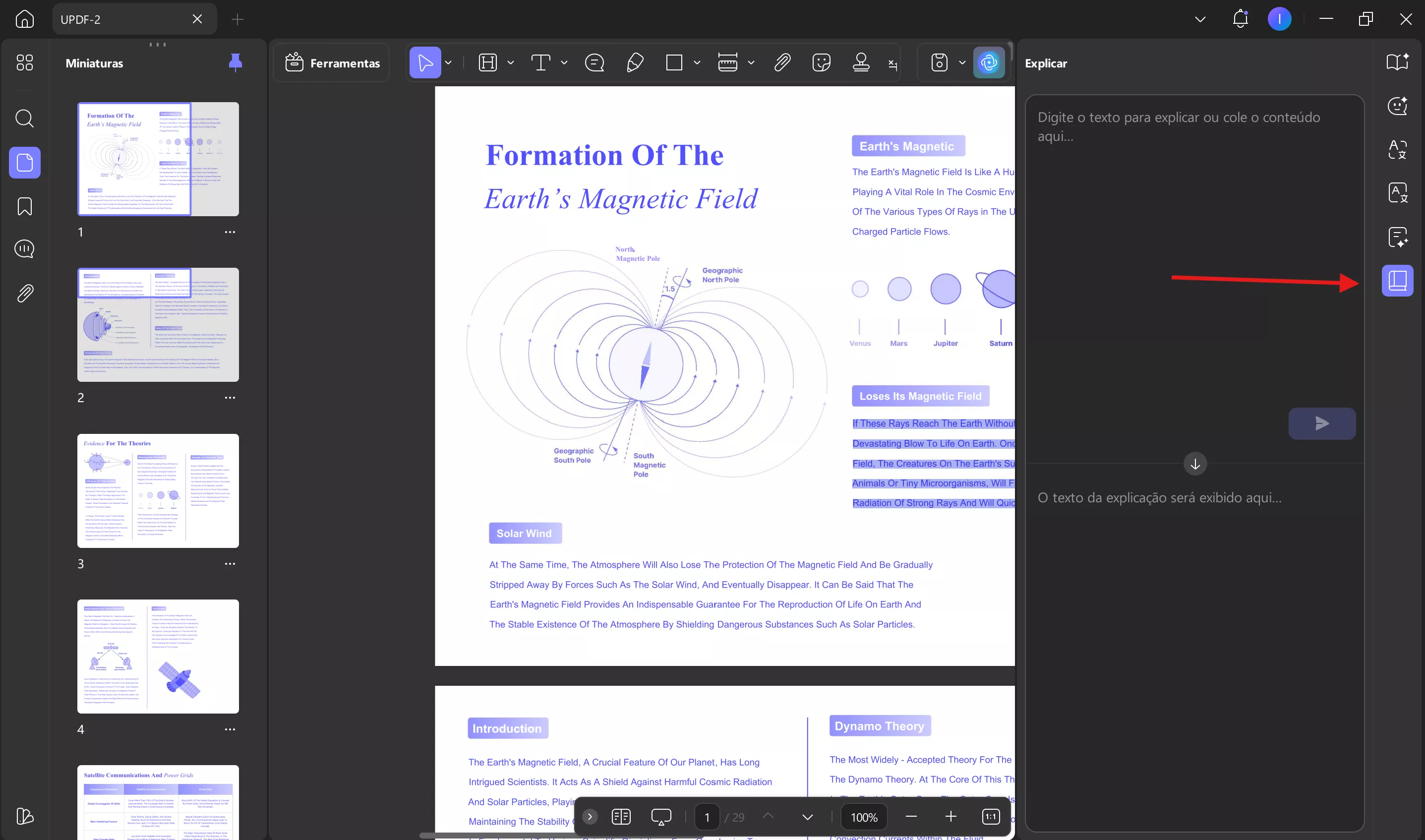This screenshot has width=1425, height=840.
Task: Select the sticker tool
Action: (821, 62)
